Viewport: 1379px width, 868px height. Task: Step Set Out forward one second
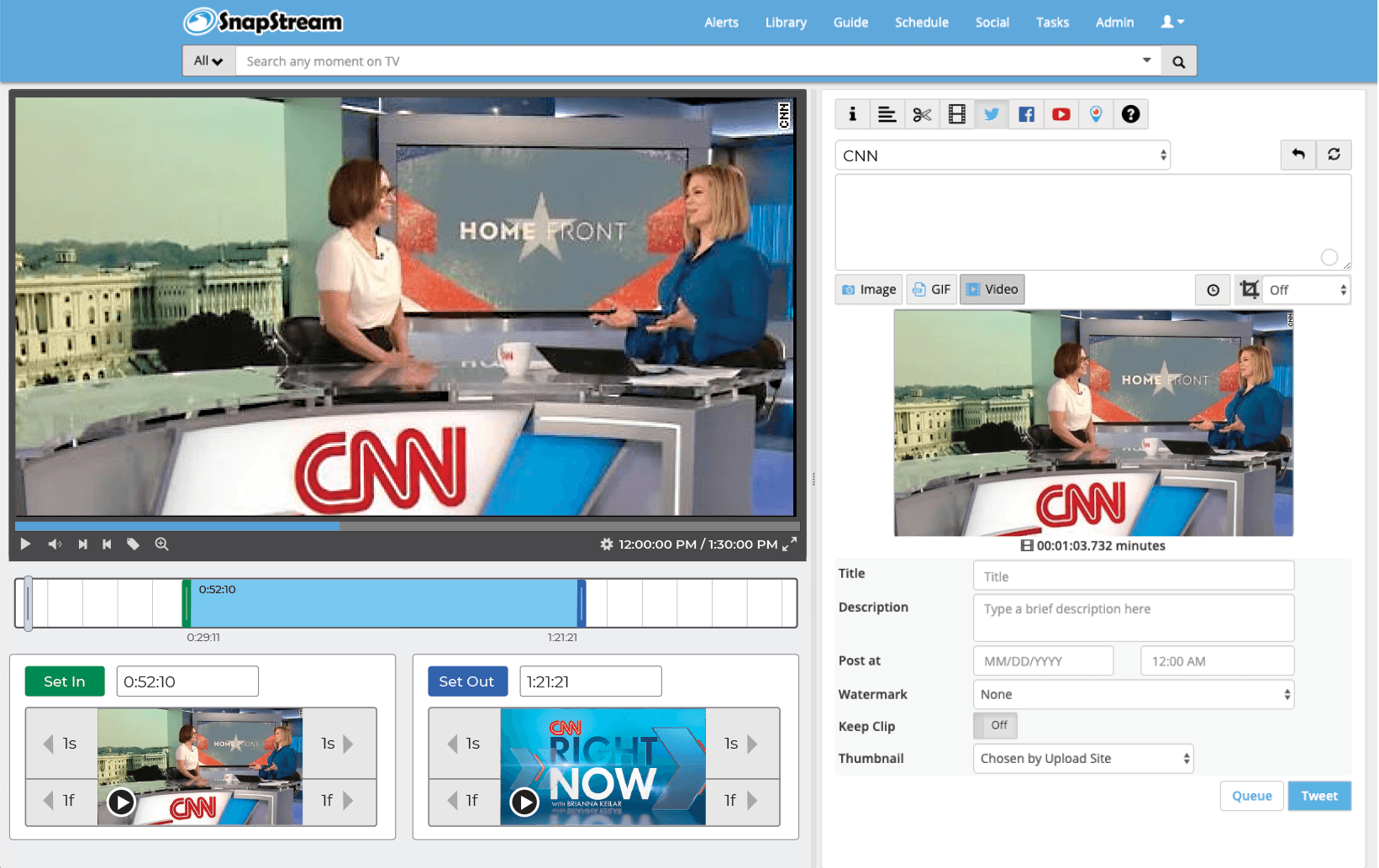click(743, 744)
